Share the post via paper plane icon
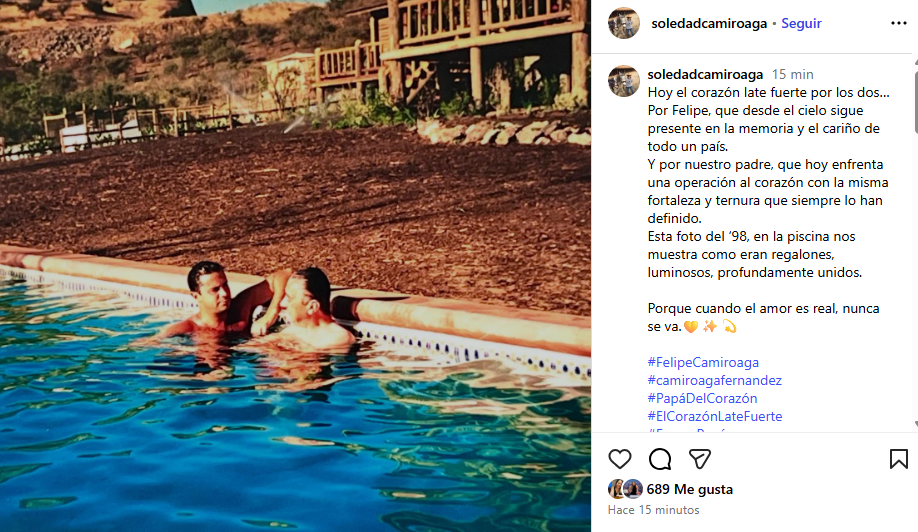Viewport: 918px width, 532px height. 700,459
